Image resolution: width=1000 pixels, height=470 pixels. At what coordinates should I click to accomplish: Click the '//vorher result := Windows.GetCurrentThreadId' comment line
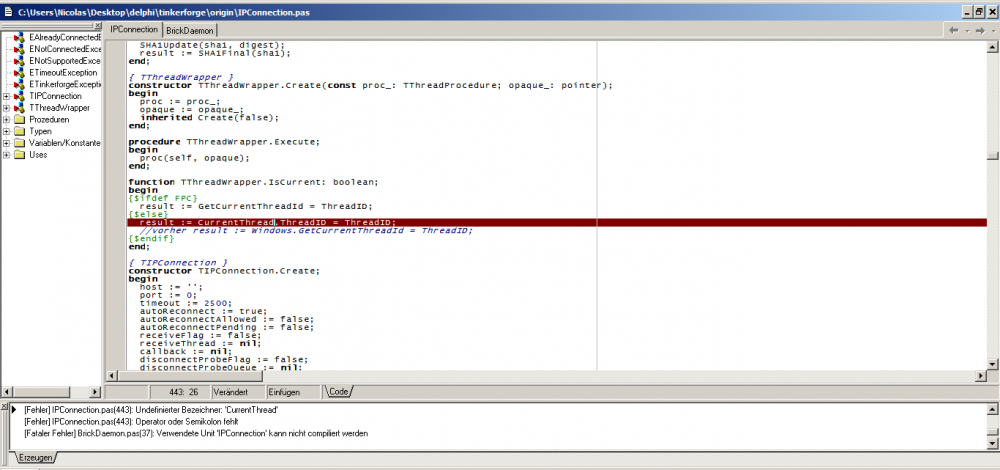click(306, 230)
